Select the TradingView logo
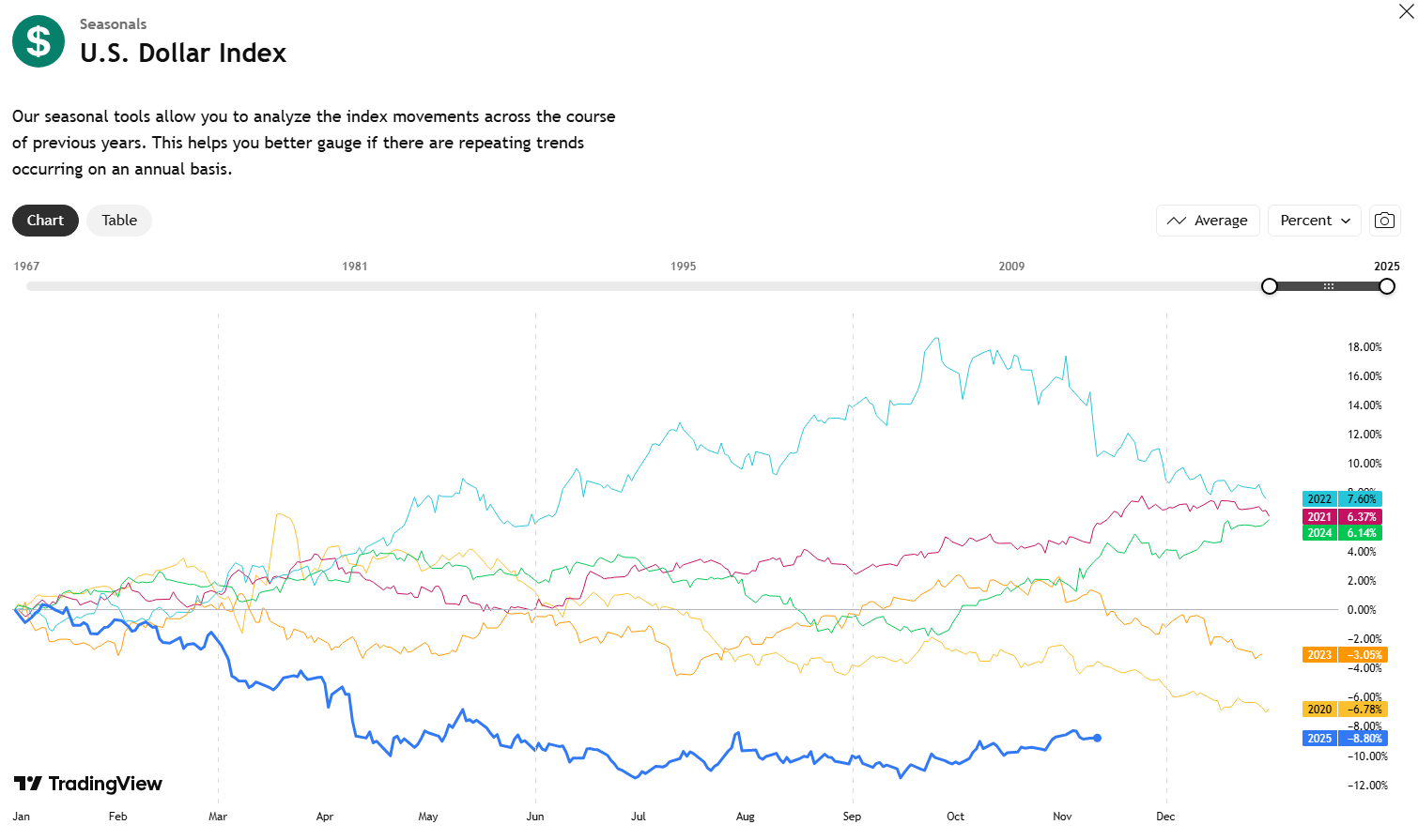 [x=87, y=783]
